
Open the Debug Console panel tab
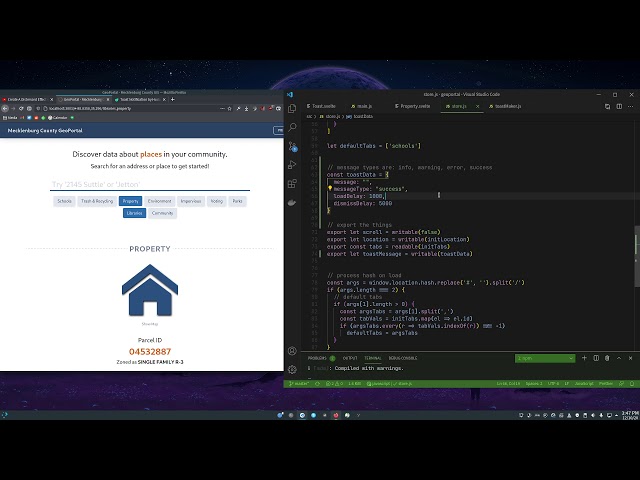pyautogui.click(x=403, y=358)
